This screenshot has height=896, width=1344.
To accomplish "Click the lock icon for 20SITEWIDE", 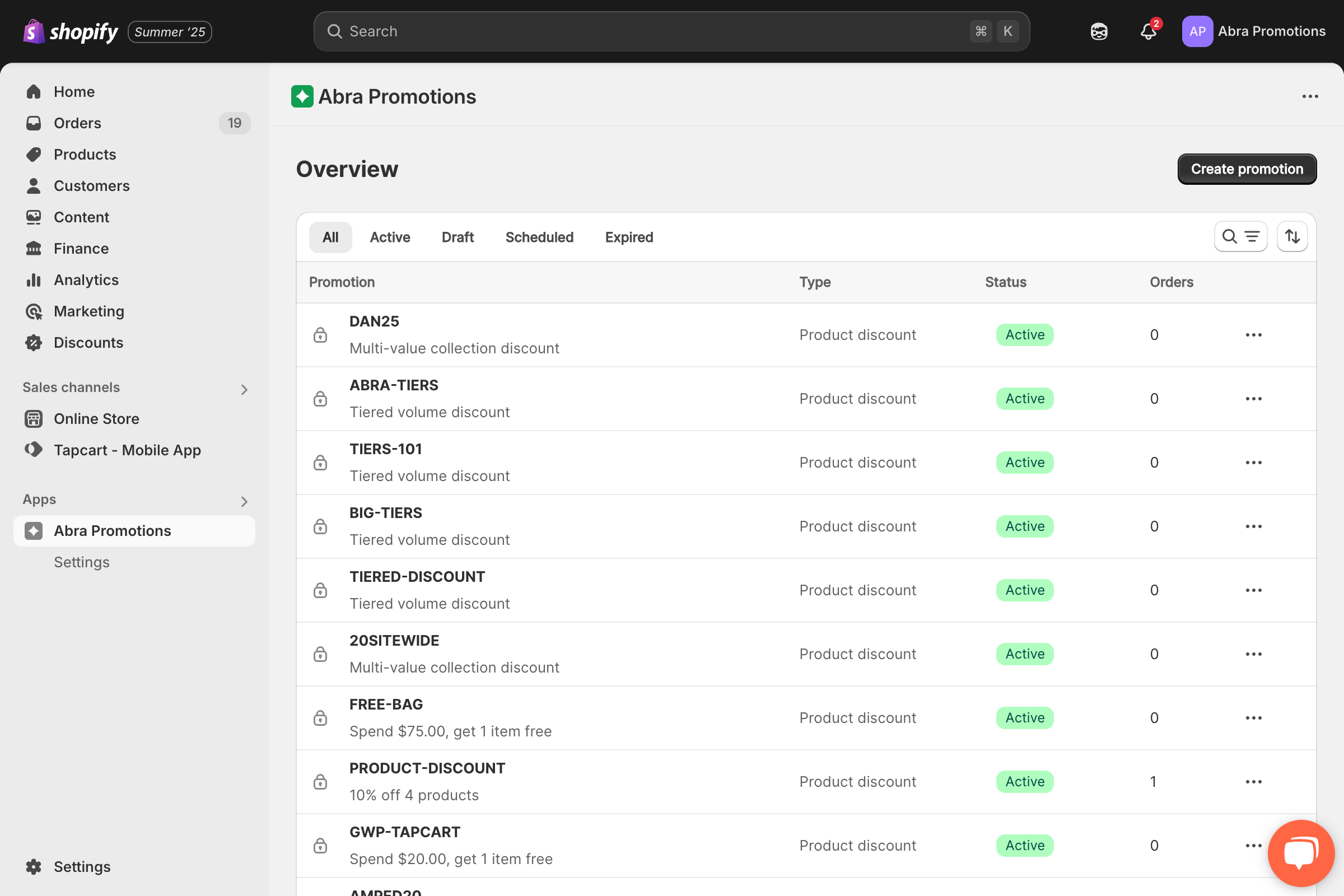I will (x=320, y=654).
